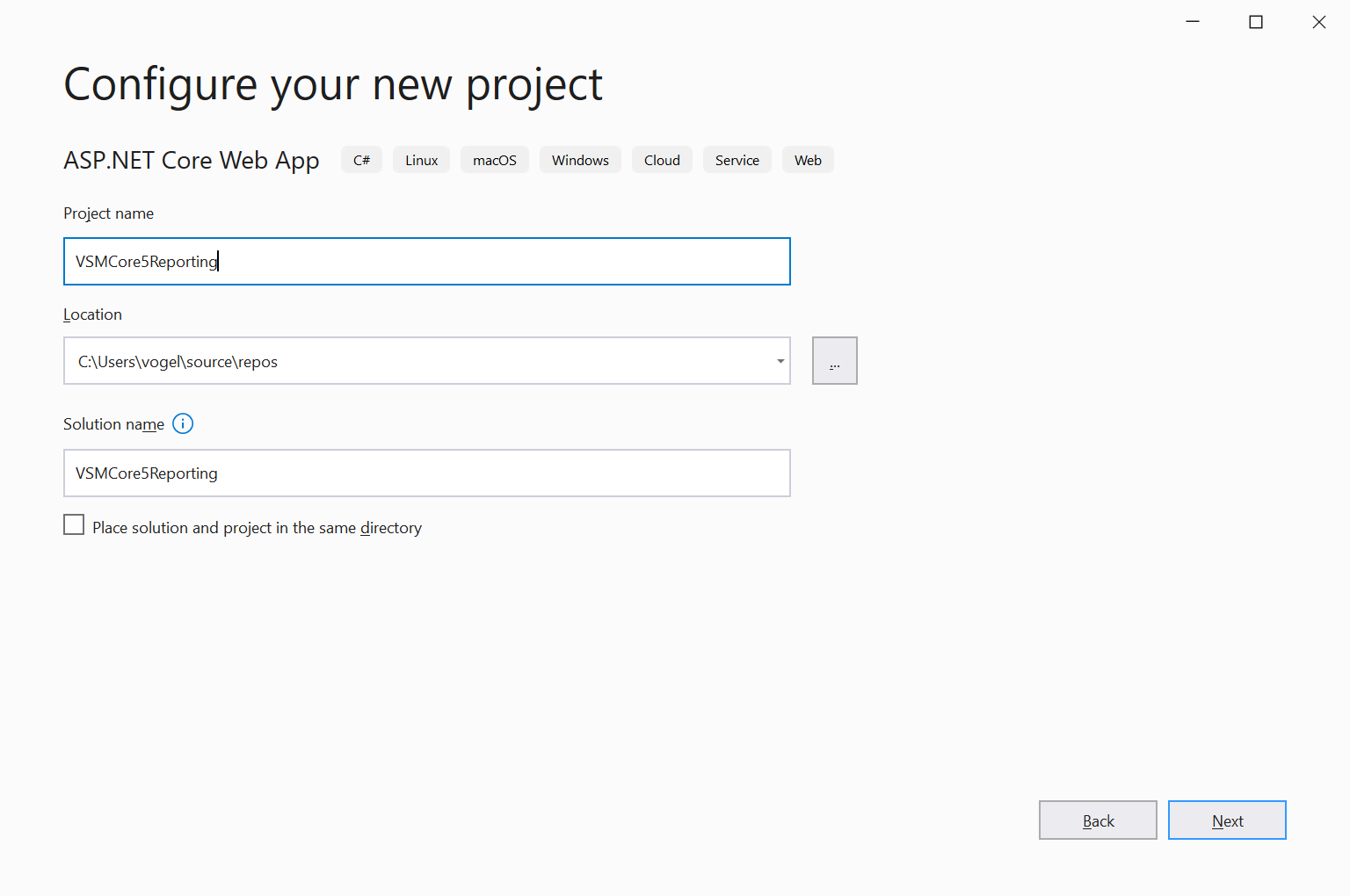1350x896 pixels.
Task: Select the Cloud project type tag
Action: click(x=662, y=160)
